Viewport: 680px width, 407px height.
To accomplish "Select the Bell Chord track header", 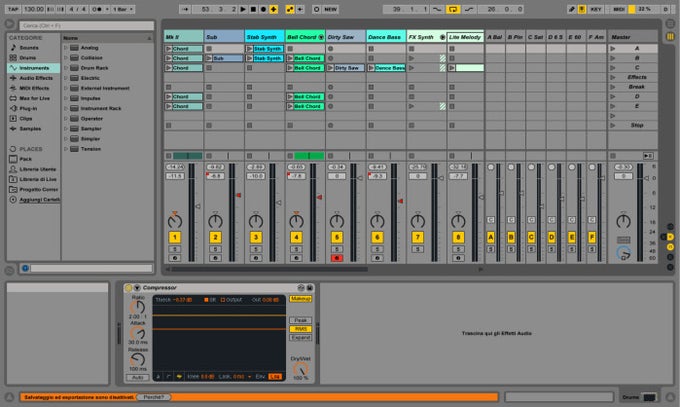I will tap(305, 37).
